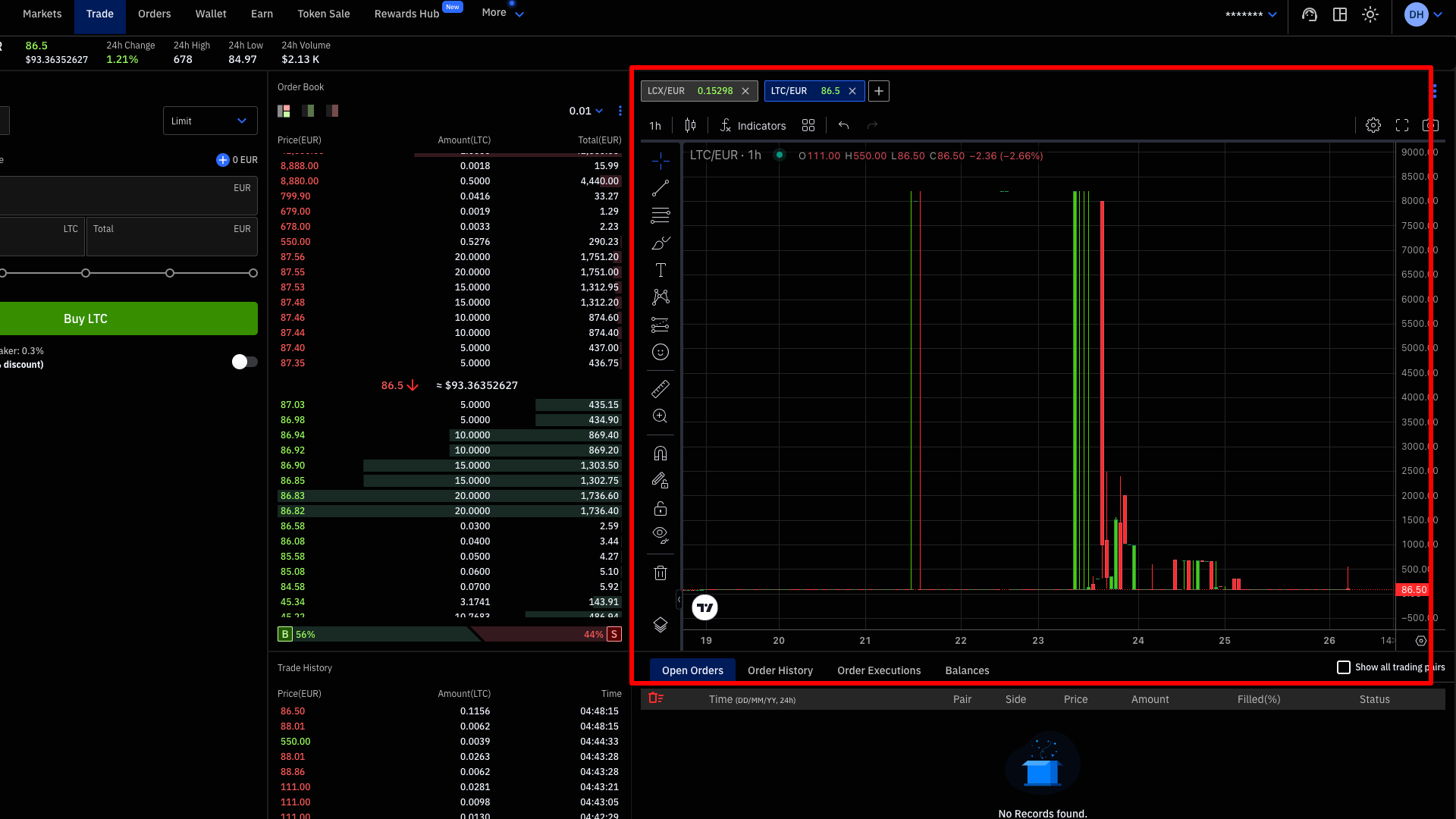Viewport: 1456px width, 819px height.
Task: Switch to Order History tab
Action: tap(780, 670)
